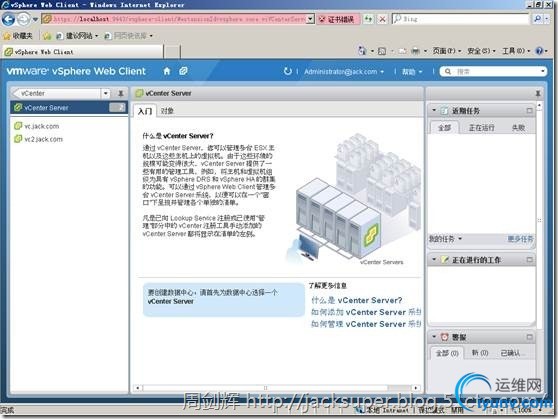Select vc2.jack.com in the navigator
Image resolution: width=558 pixels, height=419 pixels.
(38, 139)
